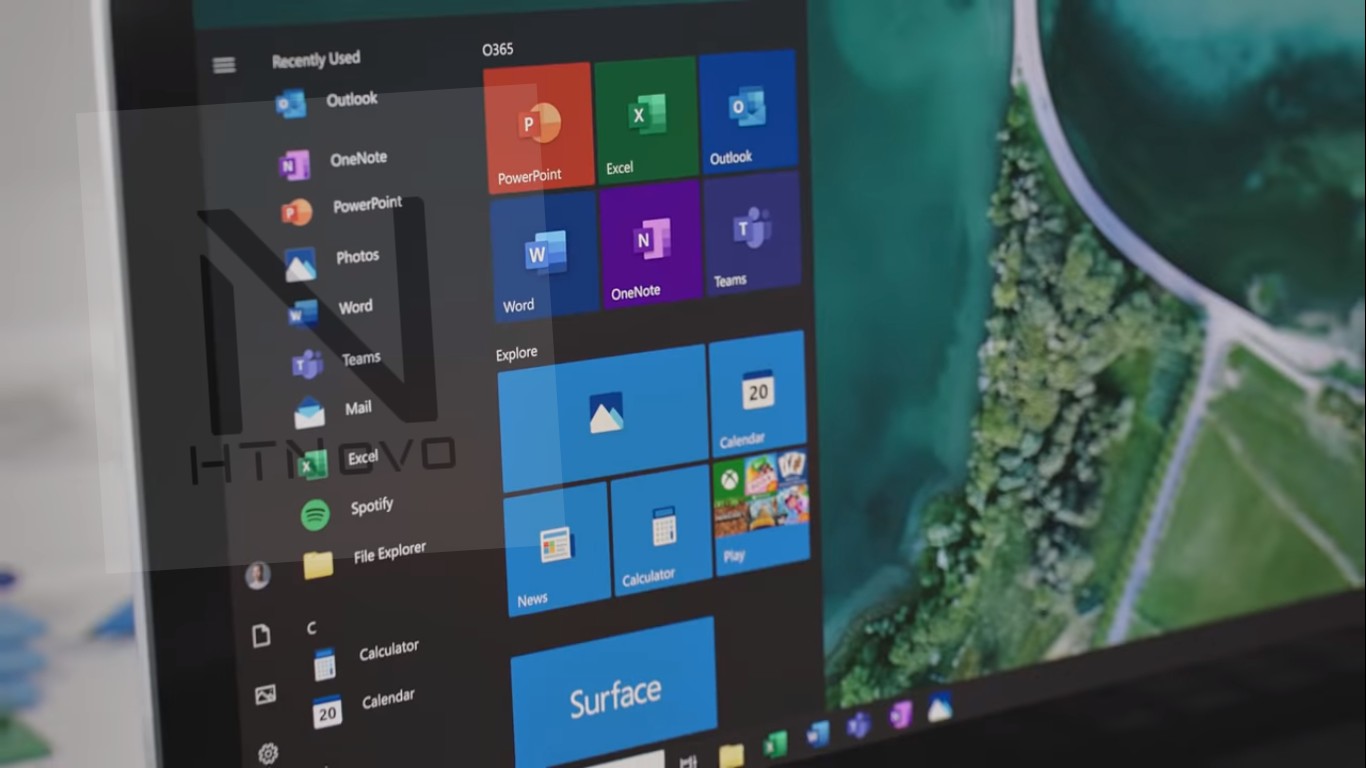Open File Explorer from the taskbar
Screen dimensions: 1366x768
[x=731, y=755]
